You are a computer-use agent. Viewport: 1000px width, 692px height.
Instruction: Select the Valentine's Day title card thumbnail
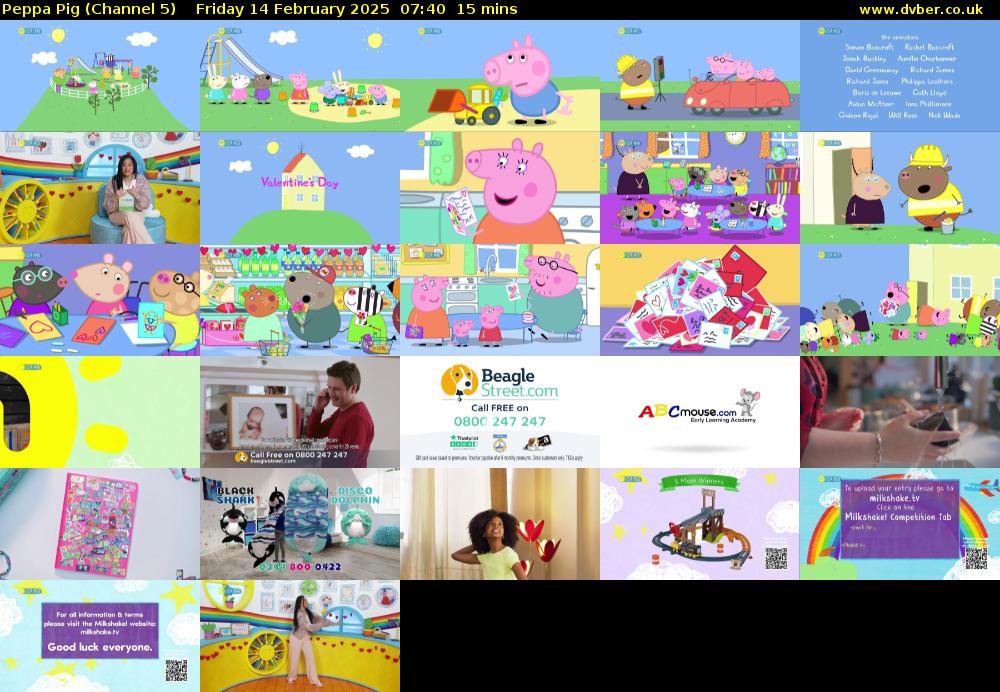point(299,188)
